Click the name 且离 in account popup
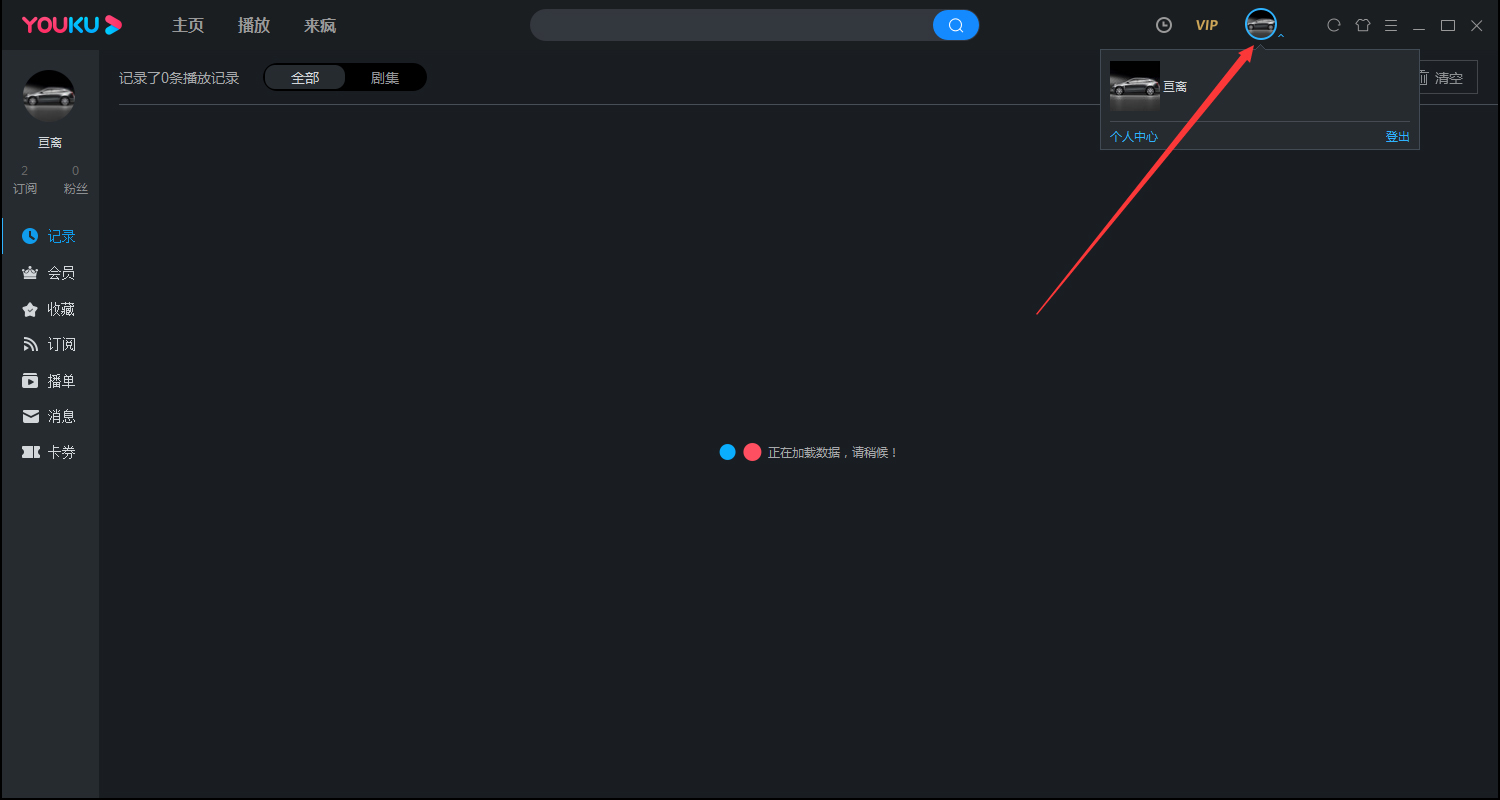Screen dimensions: 1500x800 click(1175, 87)
